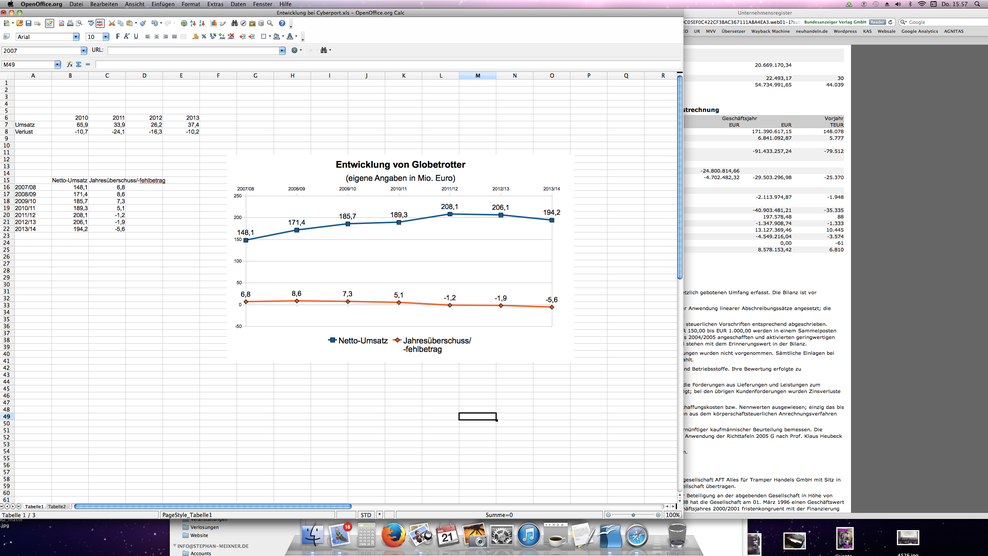Toggle AutoSpellcheck icon

(x=100, y=23)
